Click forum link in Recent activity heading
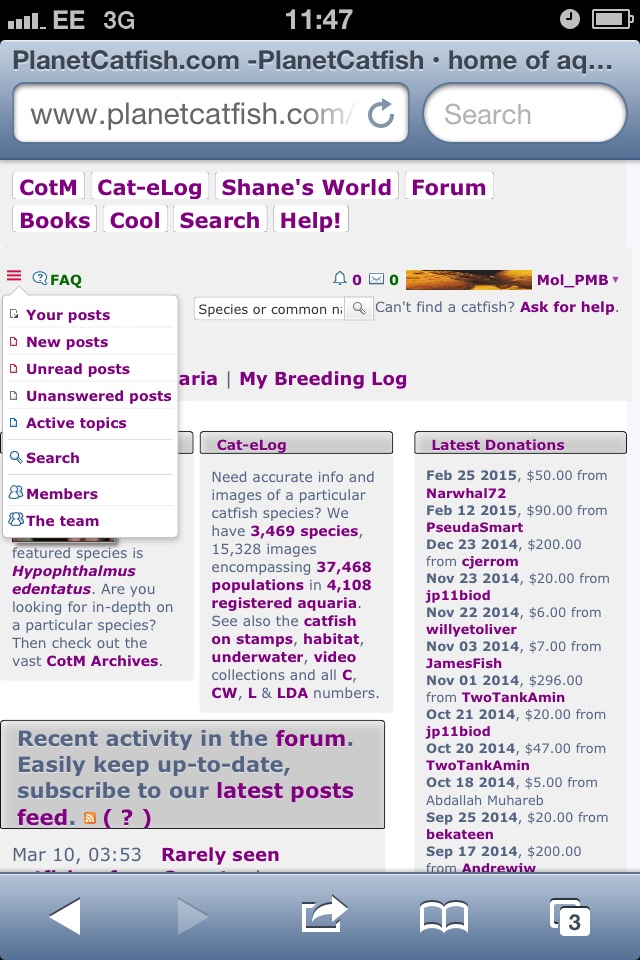Viewport: 640px width, 960px height. pyautogui.click(x=310, y=738)
